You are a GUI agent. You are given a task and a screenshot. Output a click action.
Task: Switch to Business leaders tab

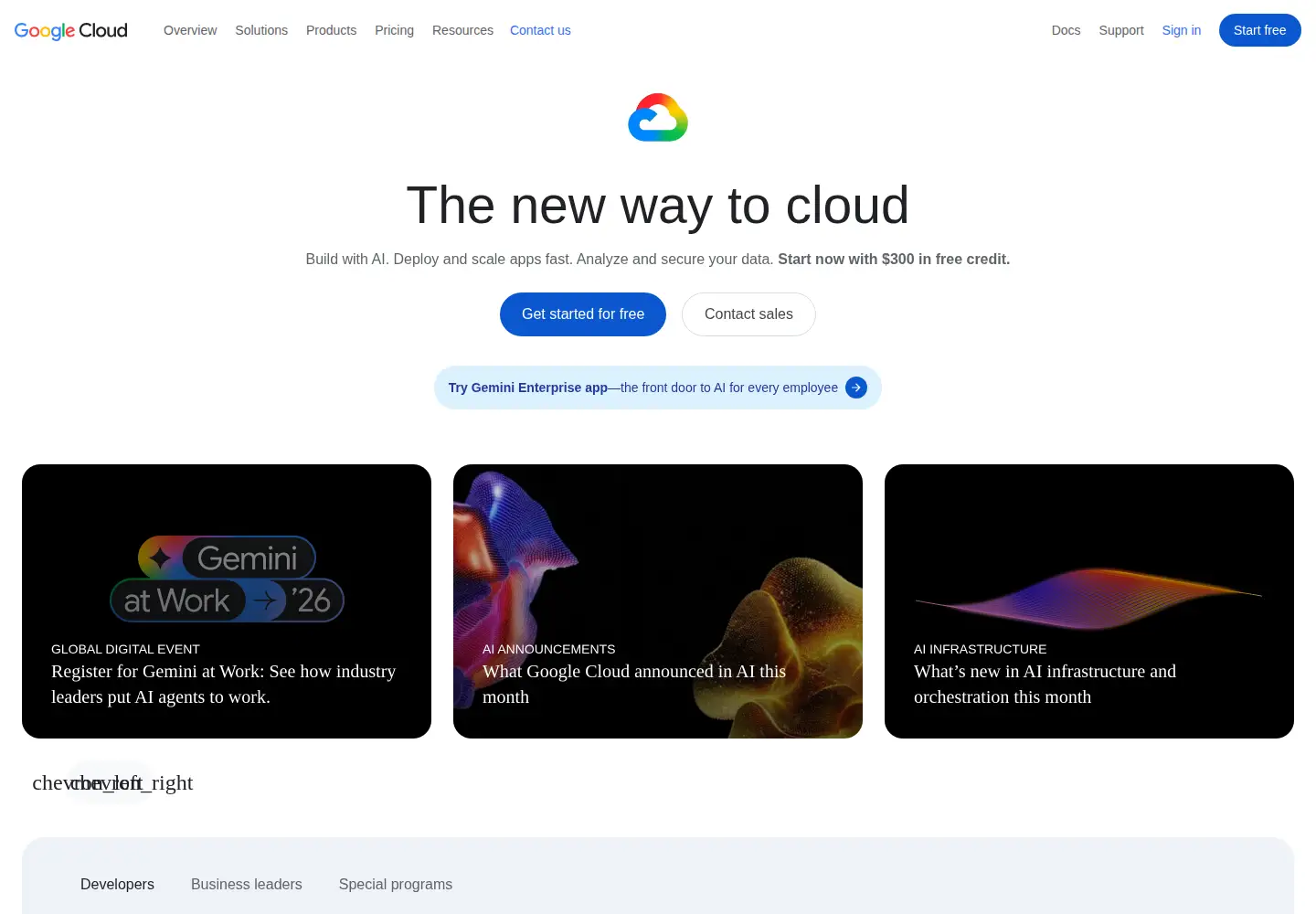(247, 884)
